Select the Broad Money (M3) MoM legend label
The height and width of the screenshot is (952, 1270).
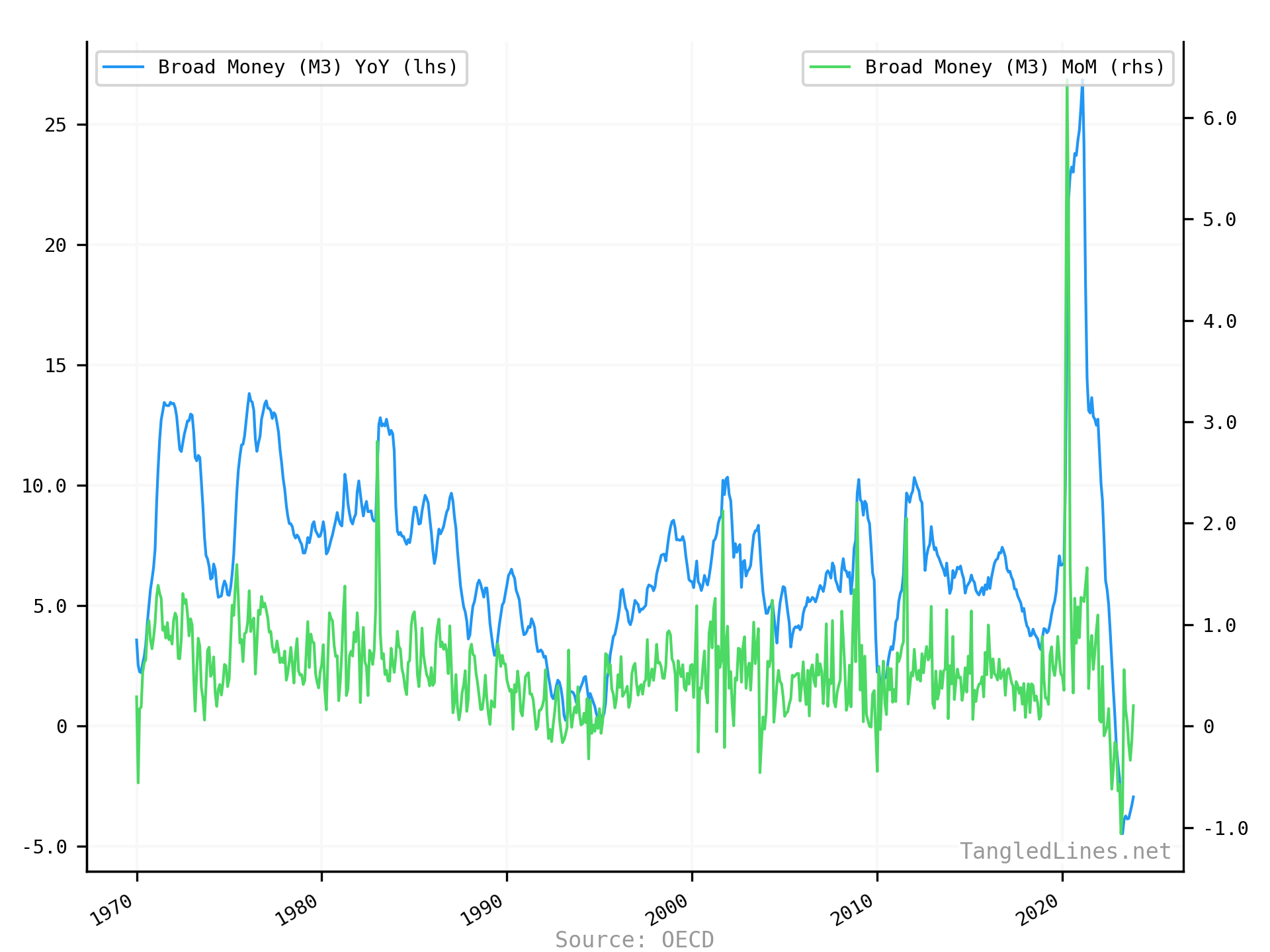coord(1014,67)
